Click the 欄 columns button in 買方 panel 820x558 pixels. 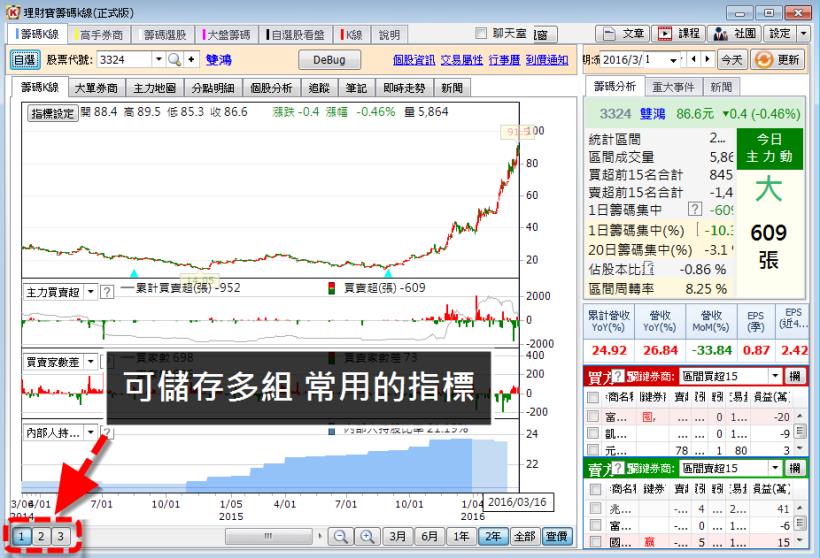click(795, 375)
